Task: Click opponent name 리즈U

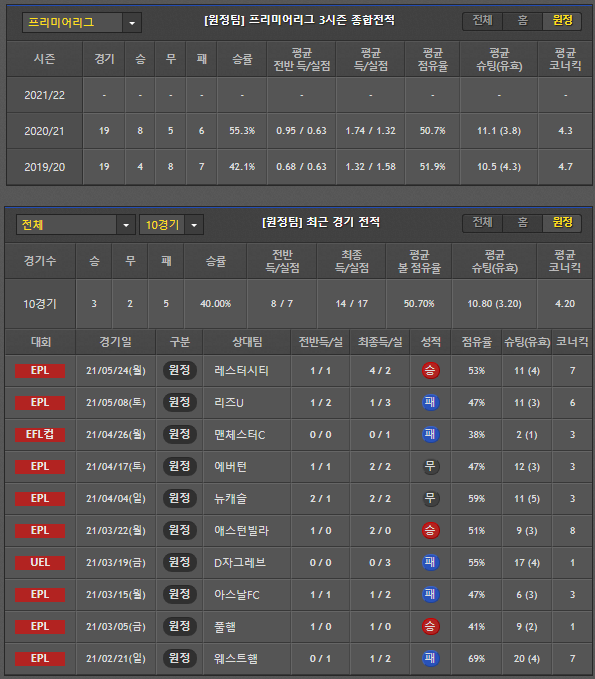Action: coord(229,403)
